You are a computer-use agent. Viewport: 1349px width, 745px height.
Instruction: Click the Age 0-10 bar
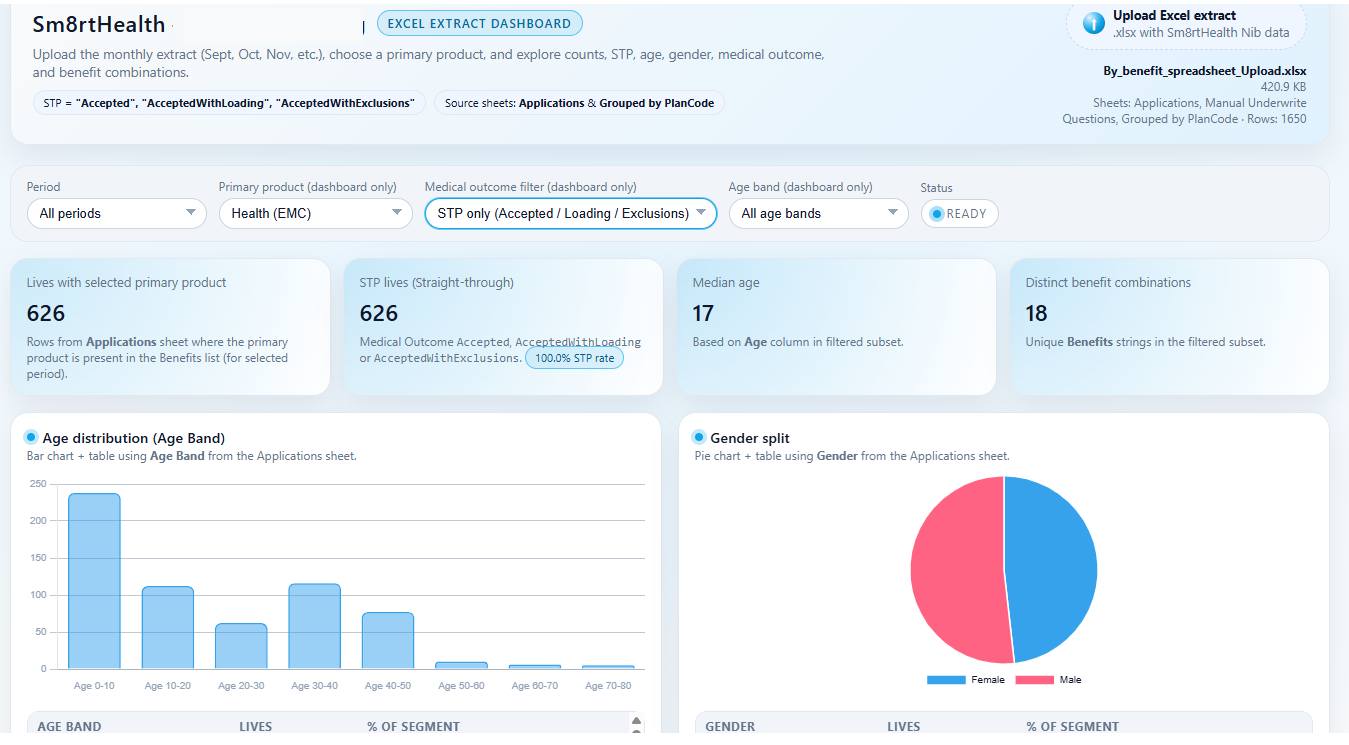[x=94, y=580]
